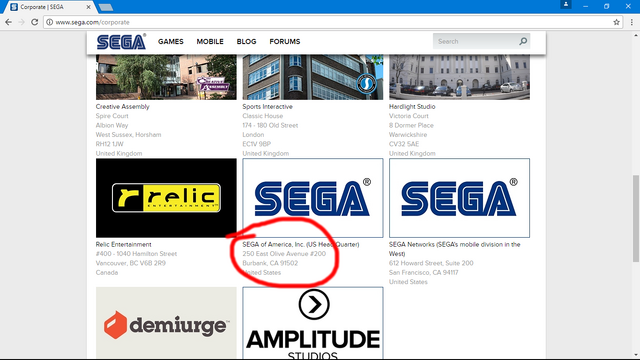This screenshot has height=360, width=640.
Task: Click the postcode text EC1V 9BP
Action: [x=256, y=144]
